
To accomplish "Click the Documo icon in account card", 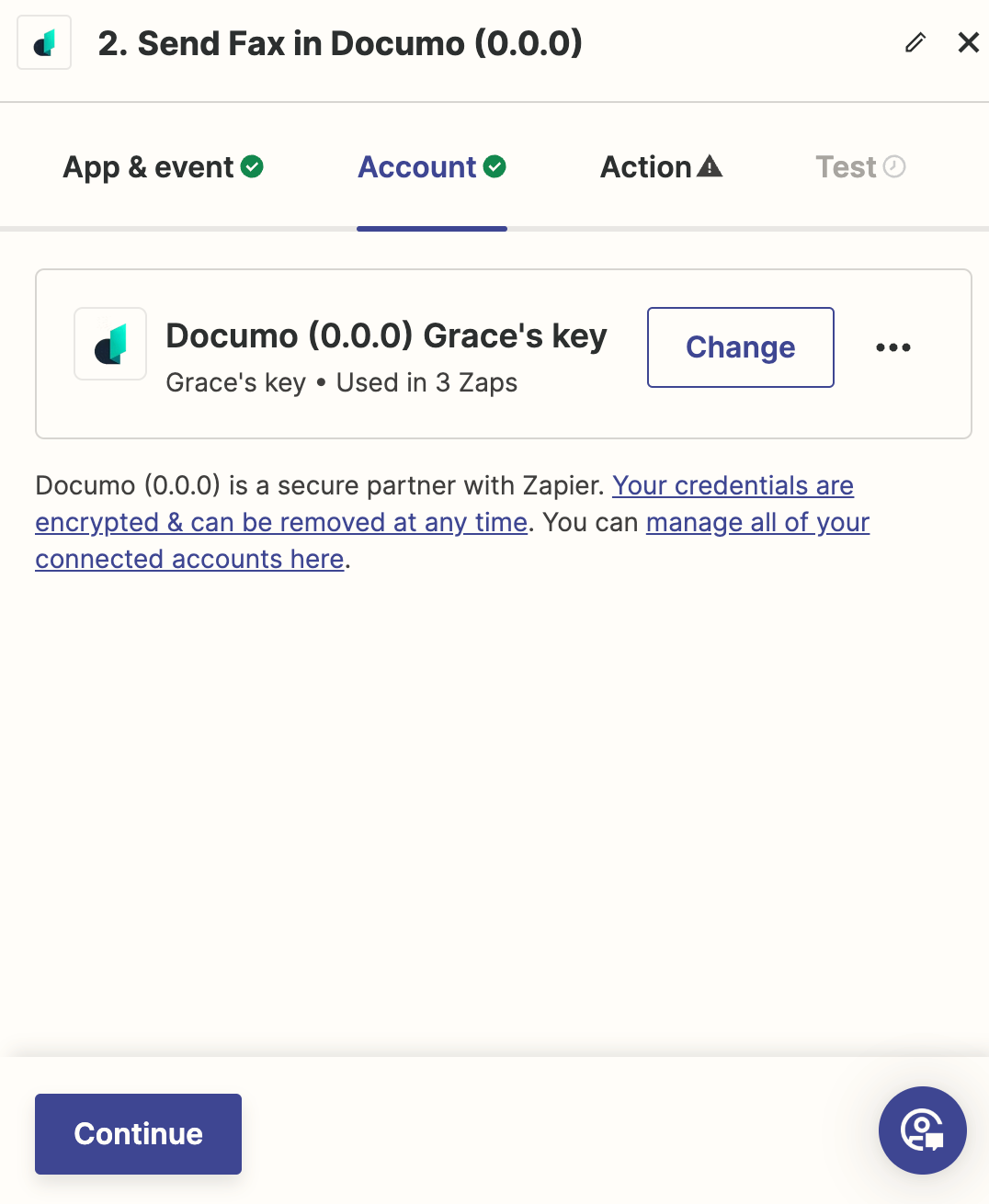I will point(110,344).
